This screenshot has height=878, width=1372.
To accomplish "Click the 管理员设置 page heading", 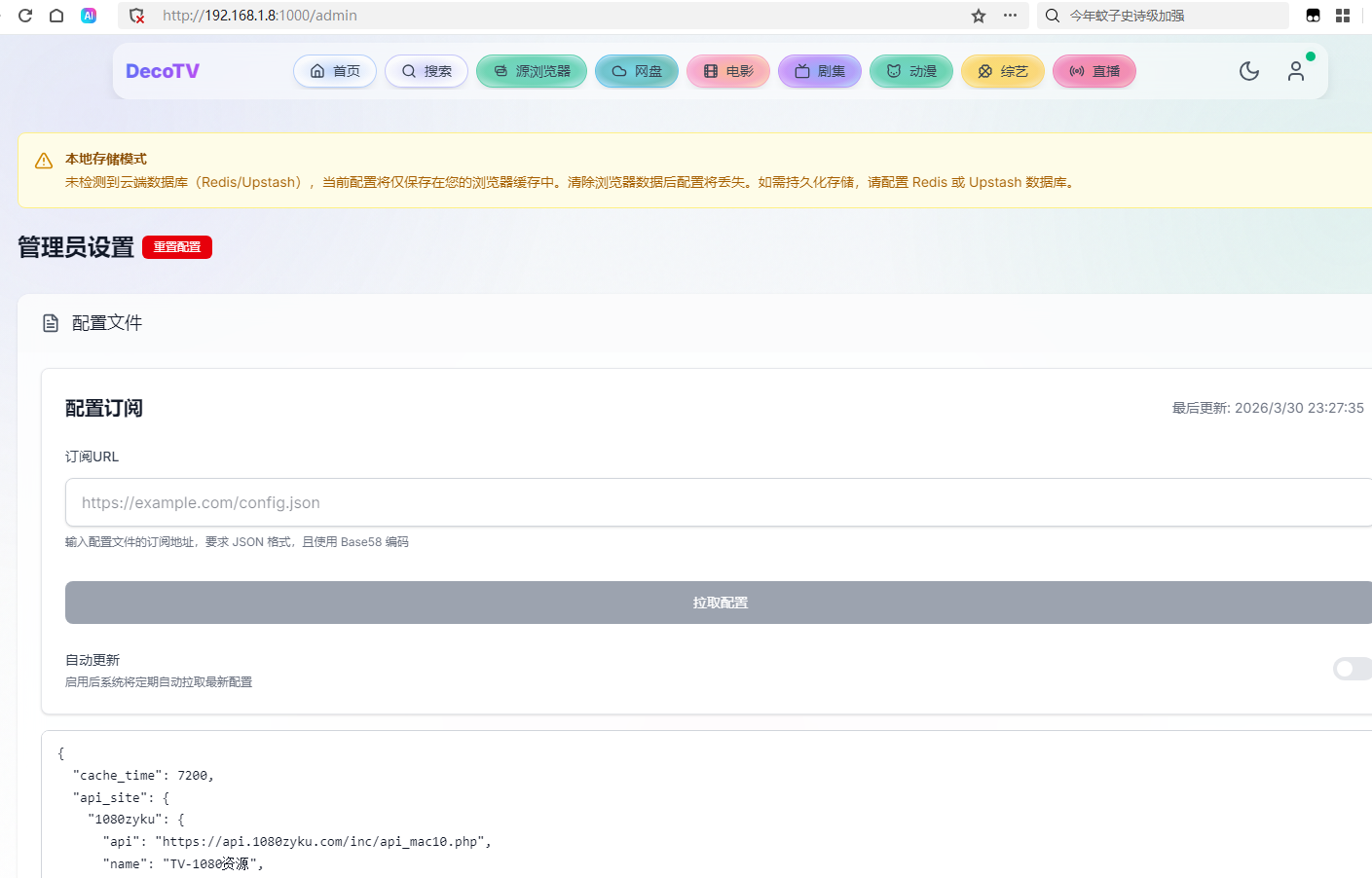I will [76, 247].
